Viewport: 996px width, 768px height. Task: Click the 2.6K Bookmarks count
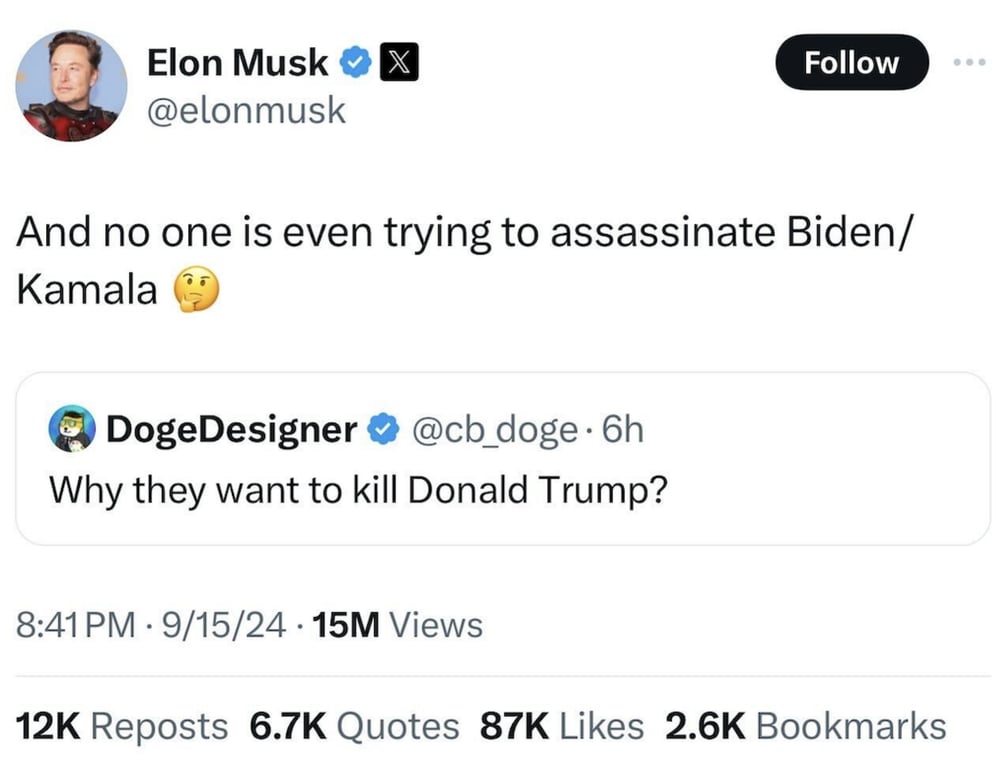pyautogui.click(x=803, y=726)
